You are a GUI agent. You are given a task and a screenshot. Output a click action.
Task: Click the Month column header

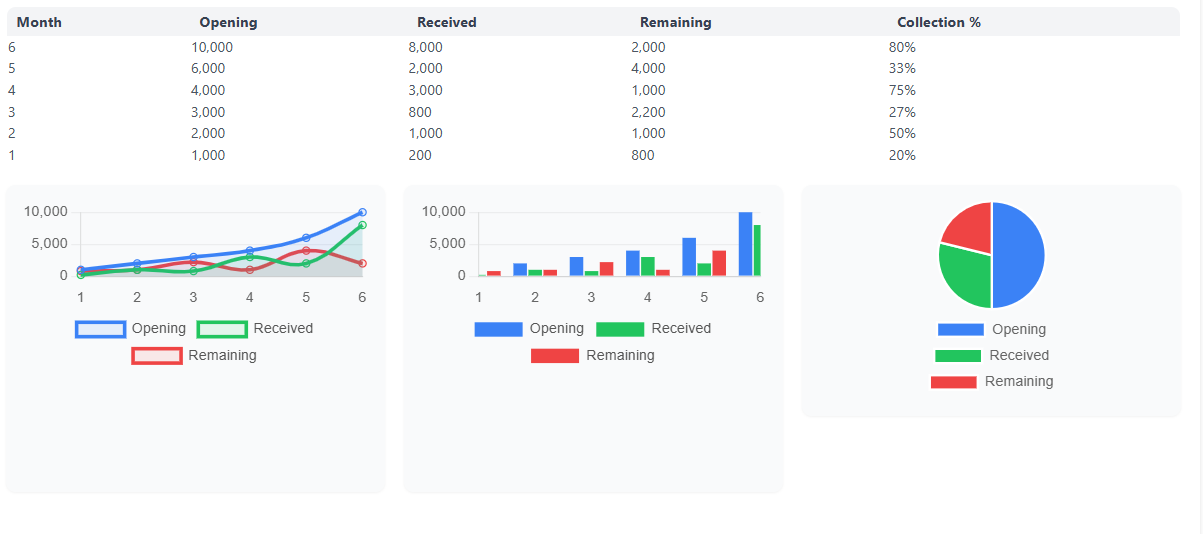39,22
